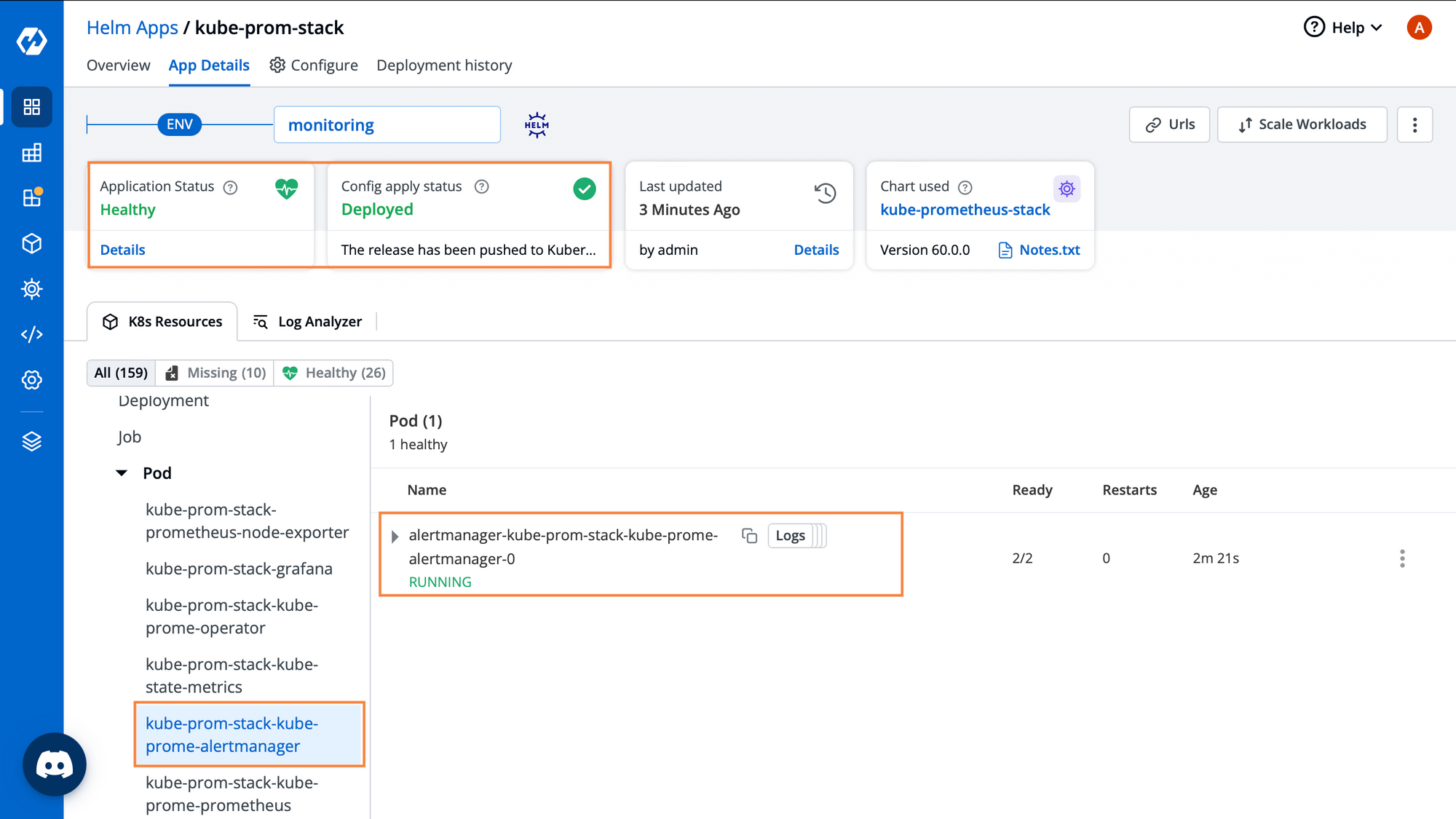Click the ENV badge

180,124
